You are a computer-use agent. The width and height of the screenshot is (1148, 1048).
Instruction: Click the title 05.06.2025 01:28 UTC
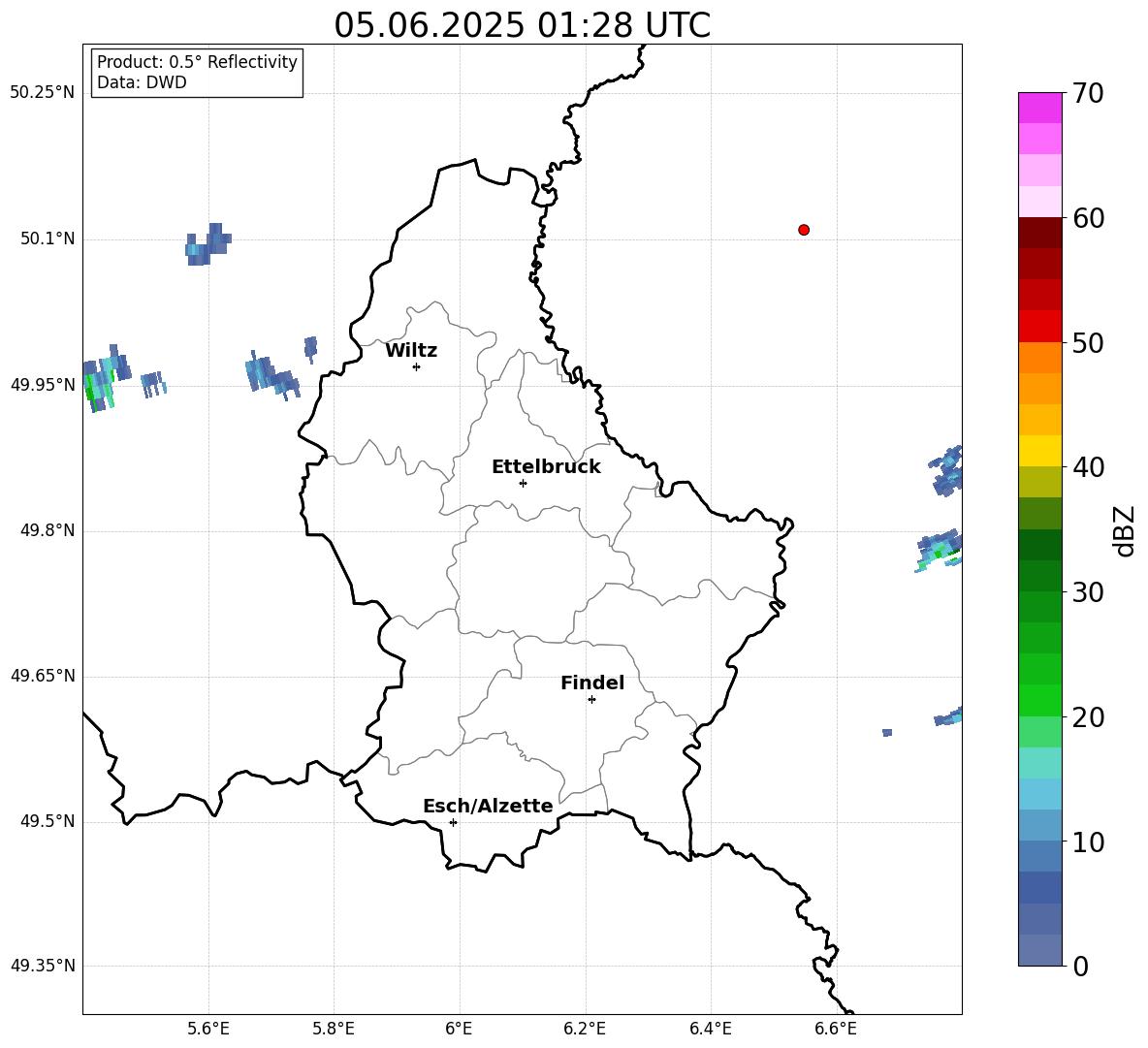(x=522, y=25)
